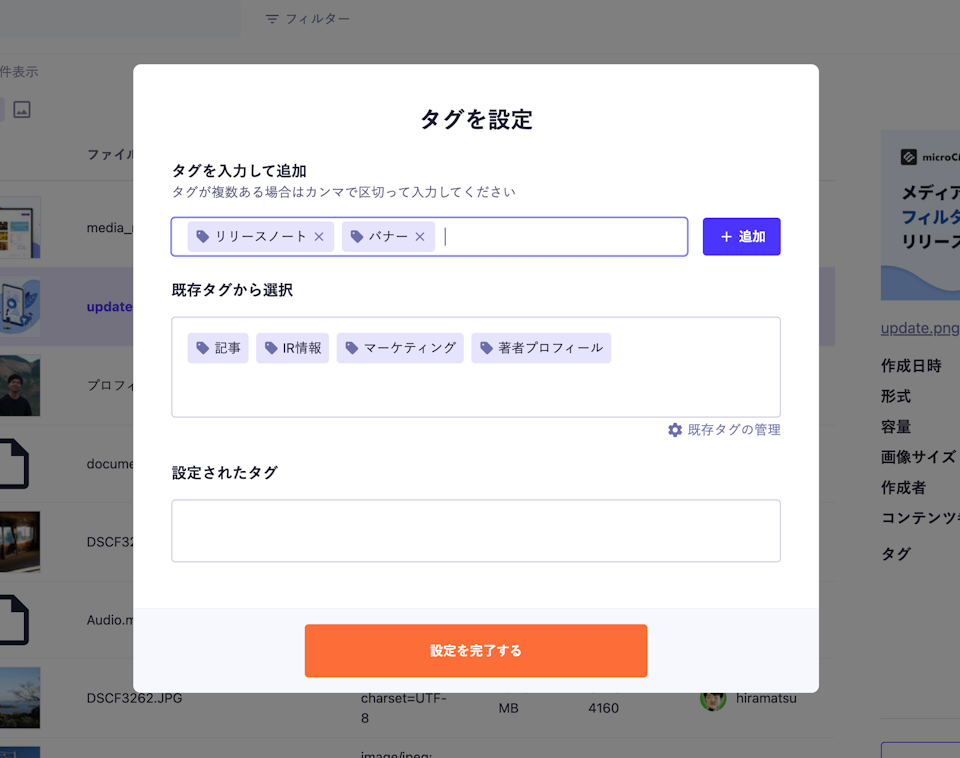The image size is (960, 758).
Task: Click the update.png preview image
Action: tap(919, 215)
